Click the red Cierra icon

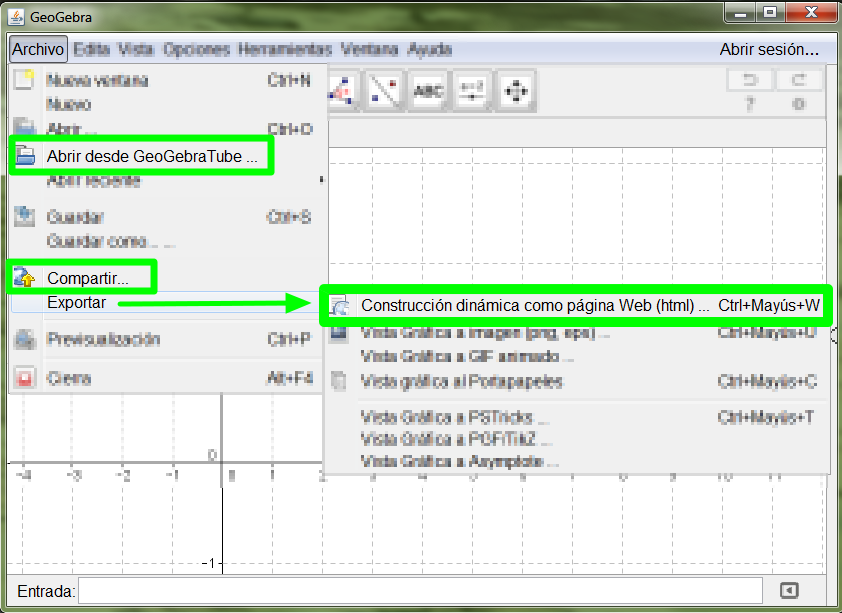coord(24,377)
